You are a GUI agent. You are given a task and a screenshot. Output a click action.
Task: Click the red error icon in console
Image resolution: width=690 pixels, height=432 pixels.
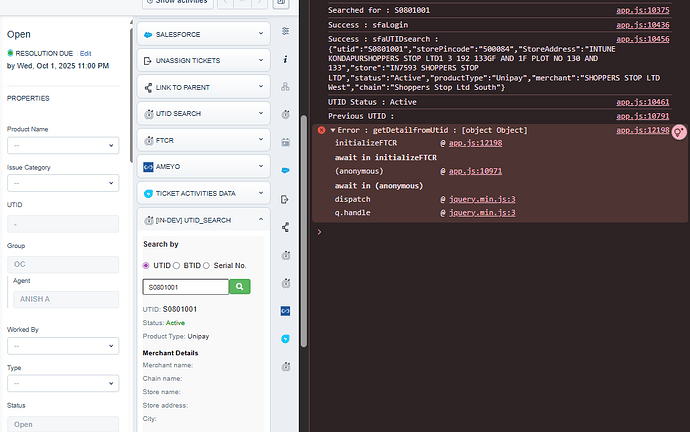coord(321,131)
